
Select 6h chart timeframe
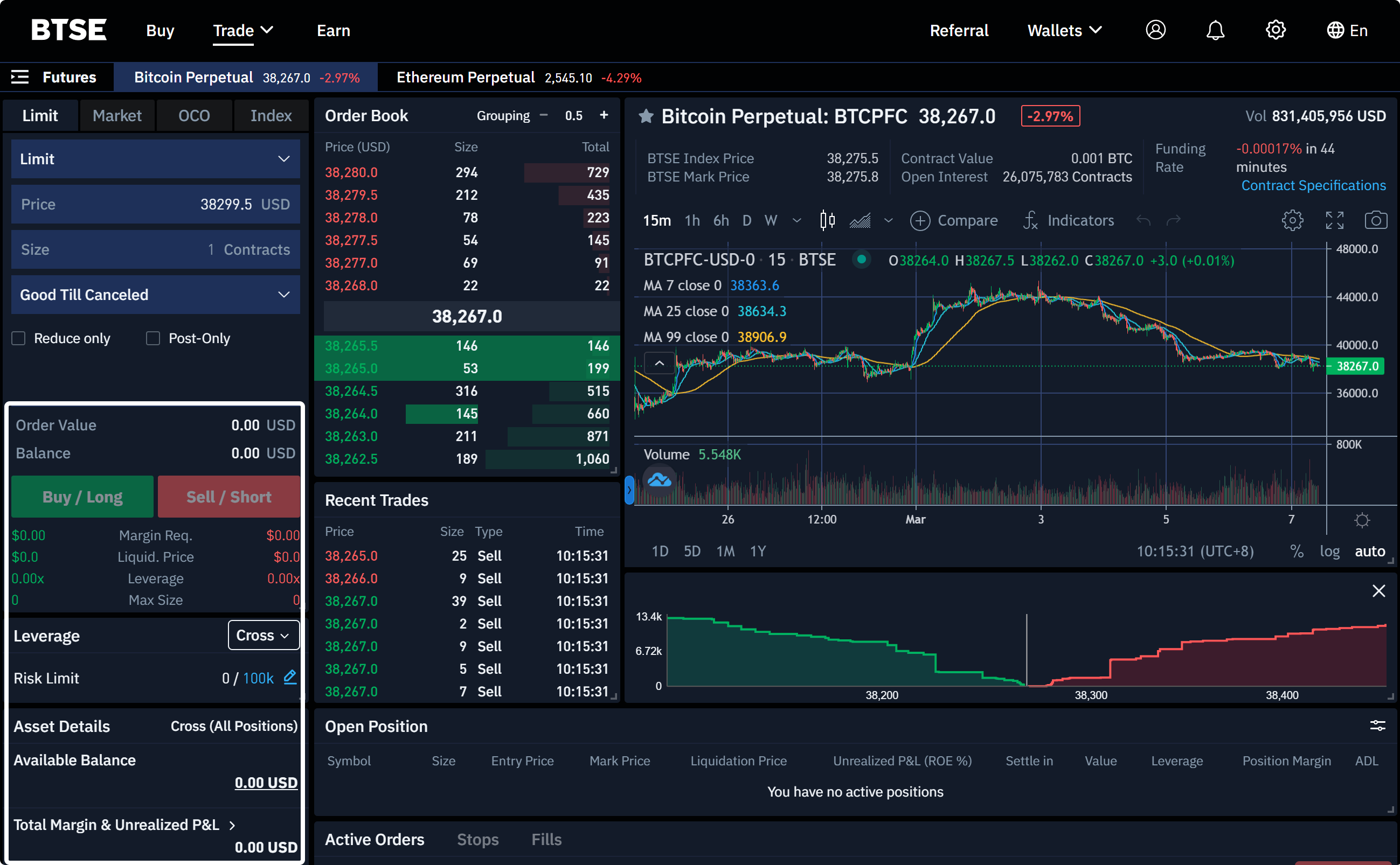(720, 220)
